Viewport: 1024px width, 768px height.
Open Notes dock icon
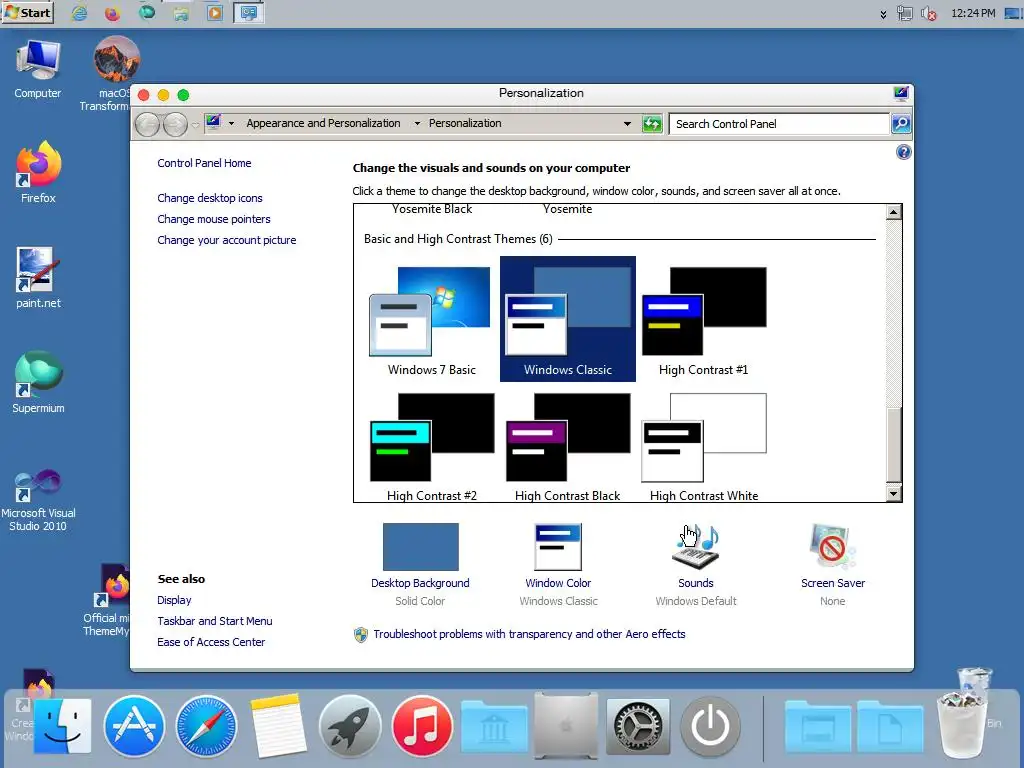coord(278,726)
